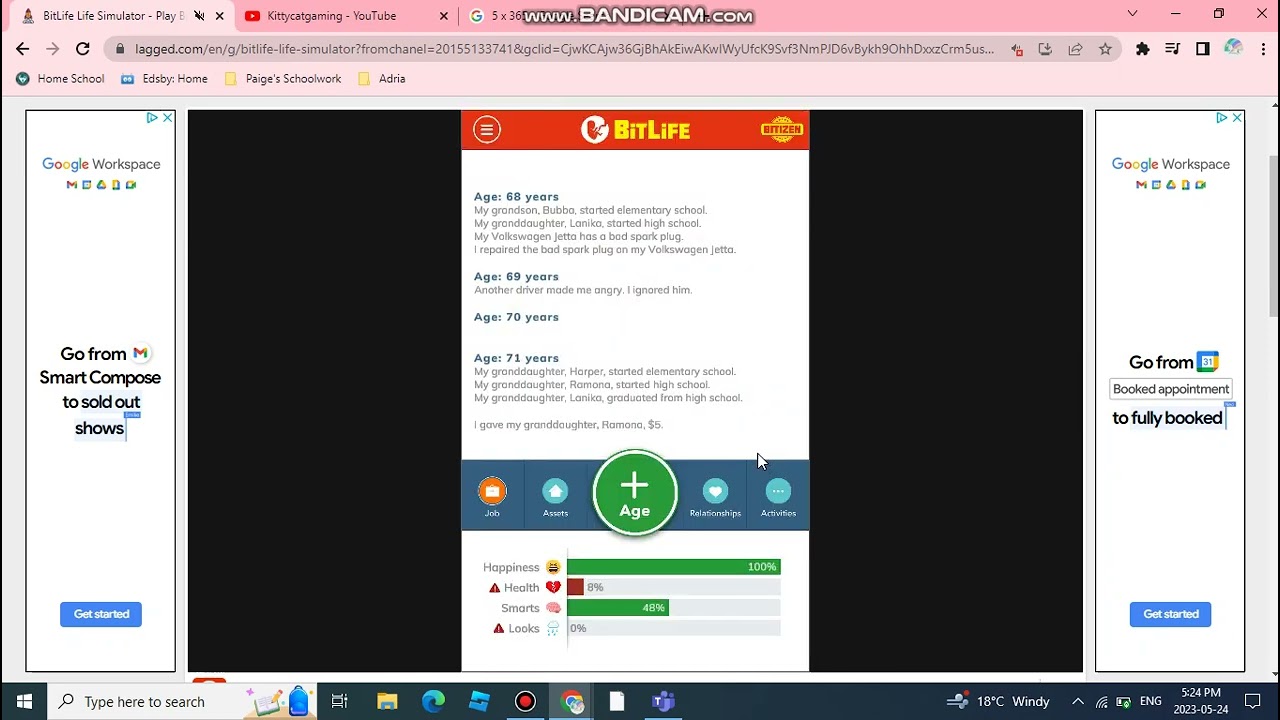Open the Relationships menu
This screenshot has height=720, width=1280.
(715, 497)
